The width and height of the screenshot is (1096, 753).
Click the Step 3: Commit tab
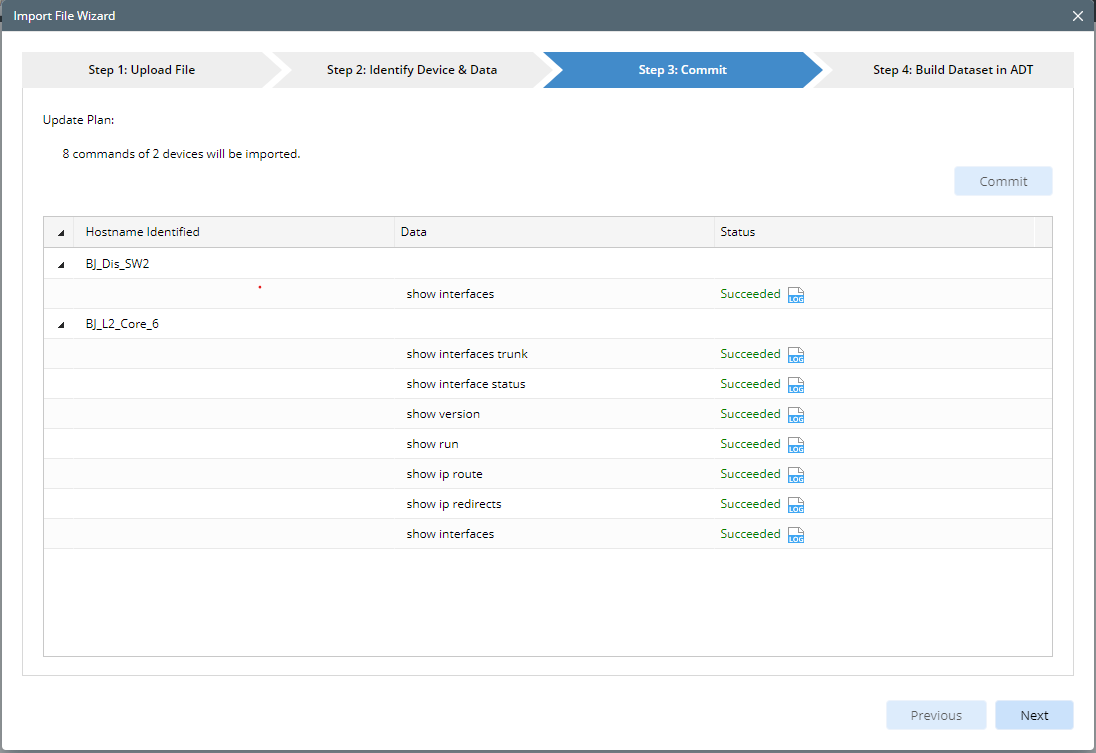(x=682, y=70)
